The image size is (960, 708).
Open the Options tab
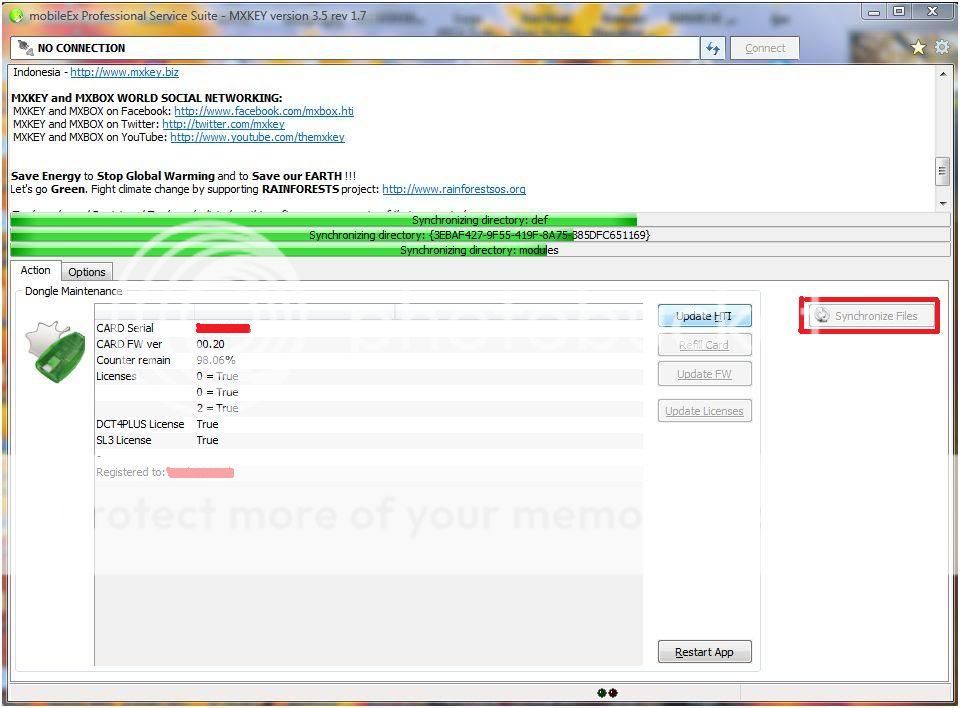pos(86,272)
